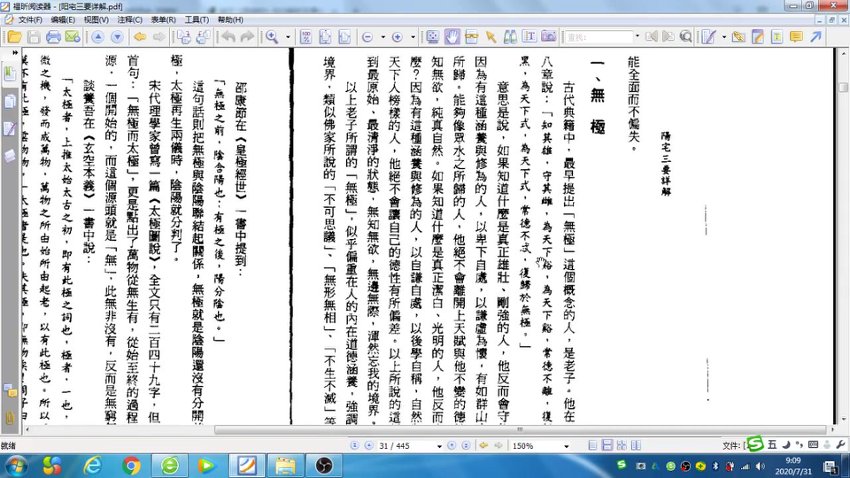The width and height of the screenshot is (850, 478).
Task: Open the 文件(F) menu
Action: pos(30,20)
